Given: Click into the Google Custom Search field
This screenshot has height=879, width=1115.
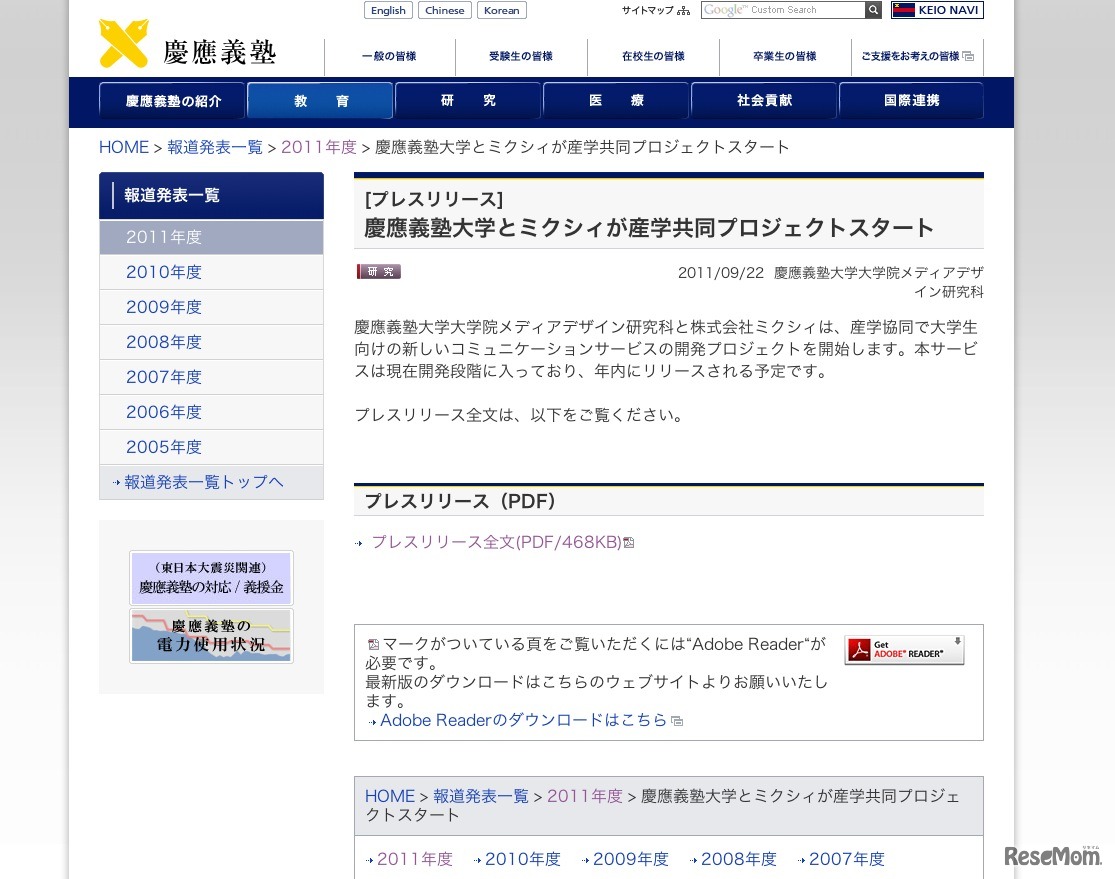Looking at the screenshot, I should pos(790,10).
